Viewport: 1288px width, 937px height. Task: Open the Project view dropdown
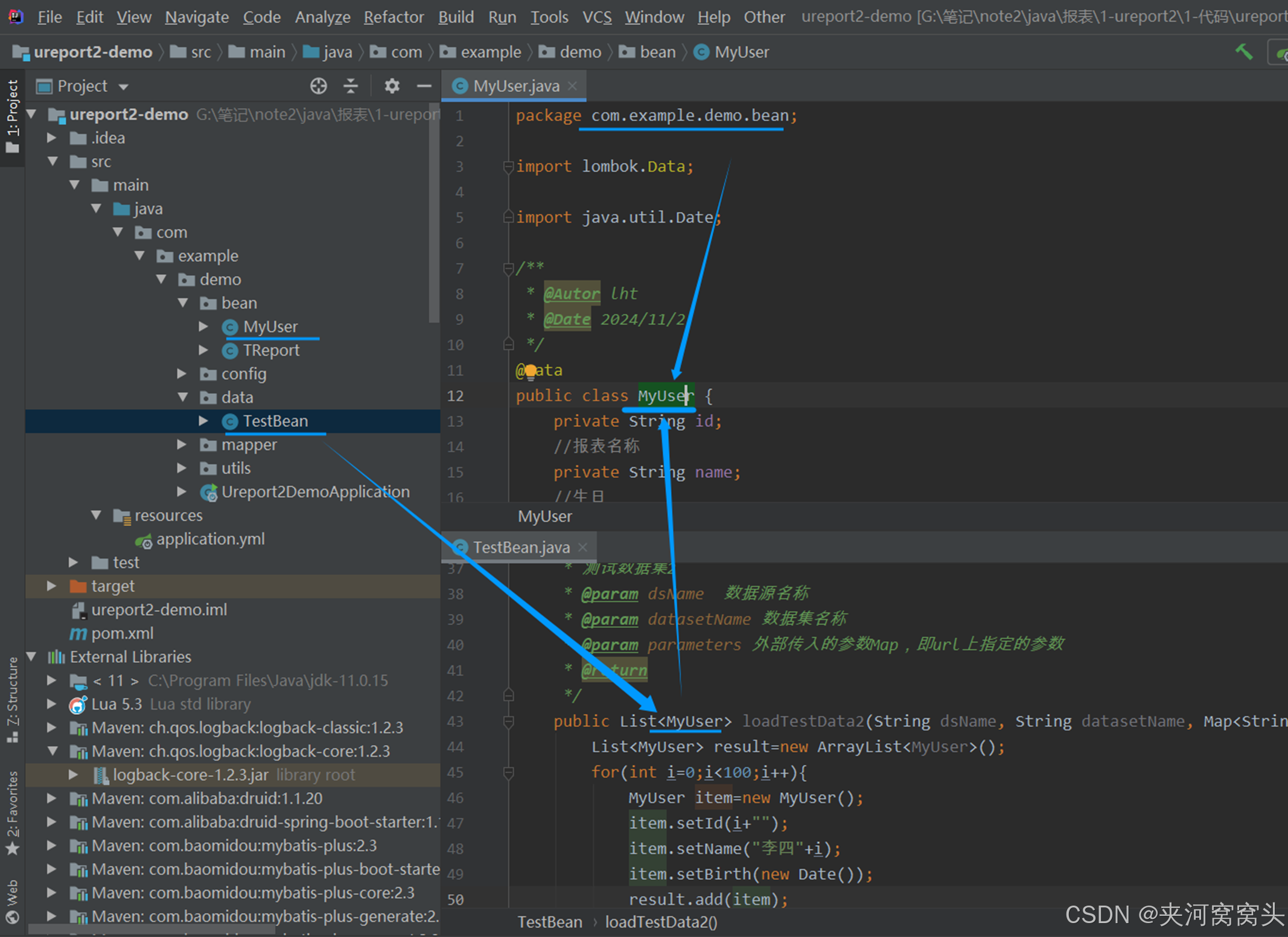pos(124,87)
